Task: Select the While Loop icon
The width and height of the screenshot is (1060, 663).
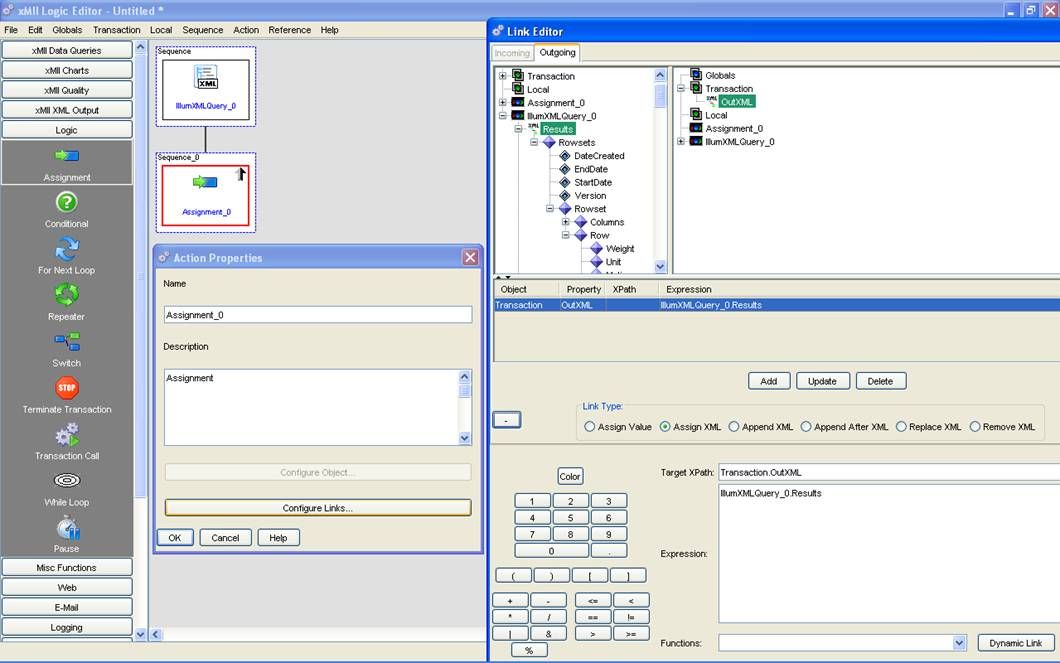Action: (x=67, y=481)
